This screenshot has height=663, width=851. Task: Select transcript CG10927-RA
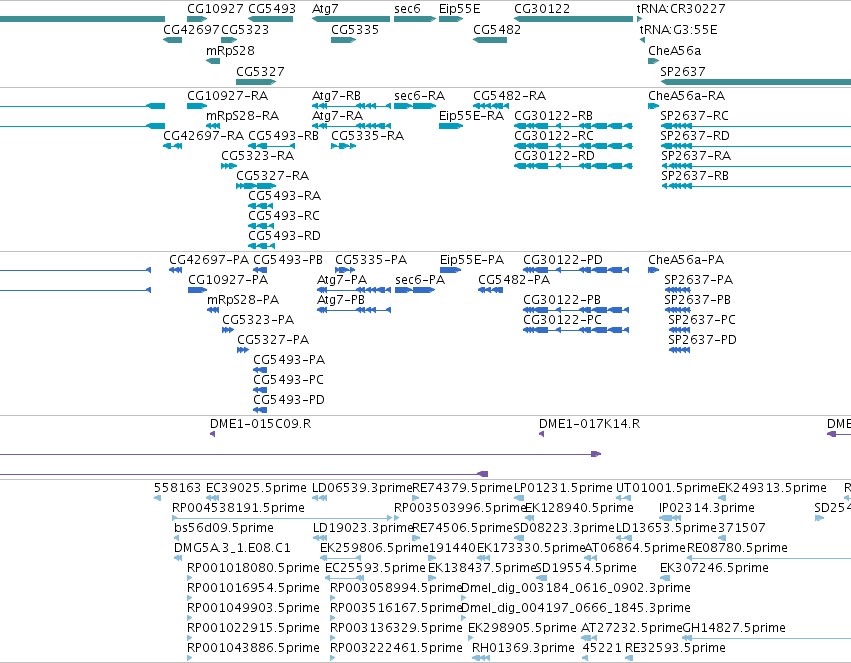227,96
